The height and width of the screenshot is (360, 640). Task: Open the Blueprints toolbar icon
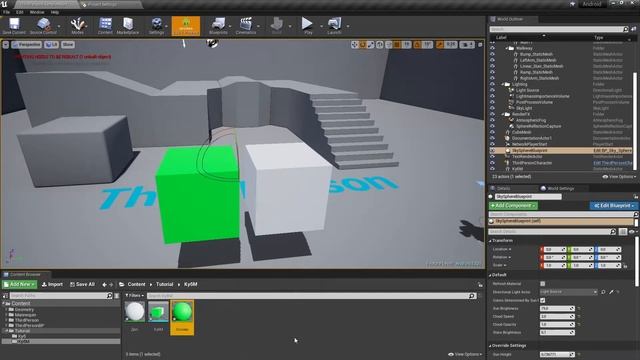click(218, 26)
